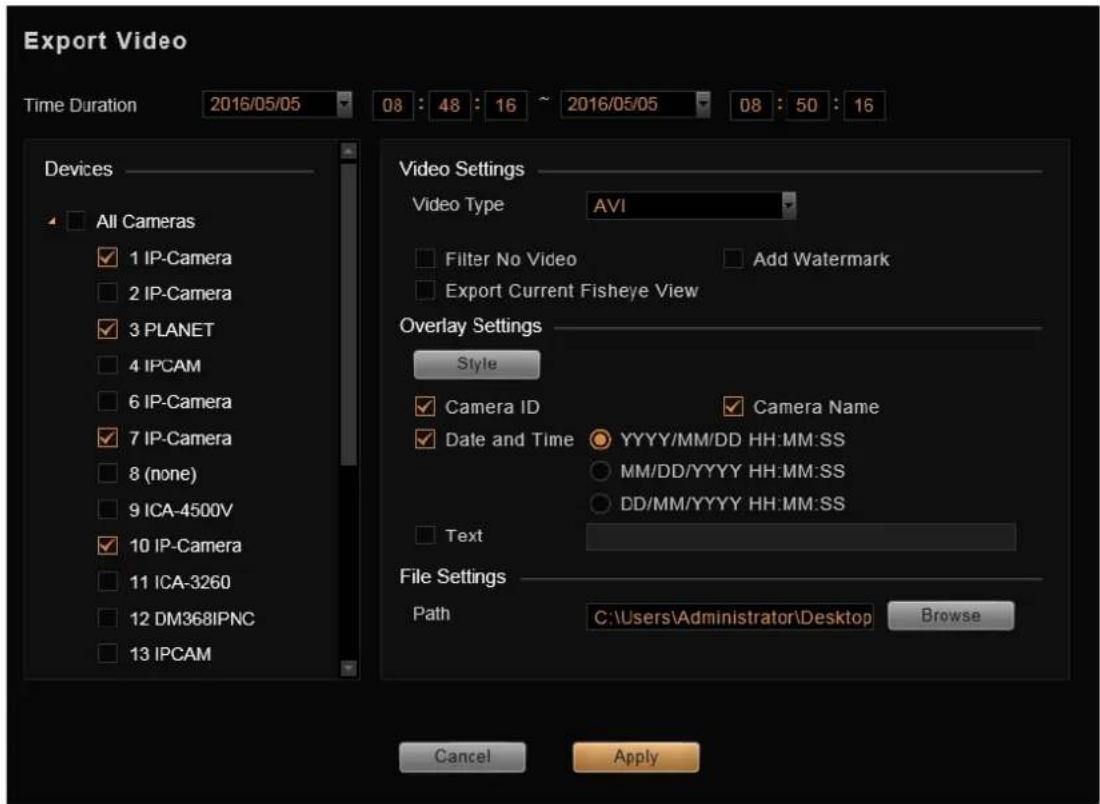Screen dimensions: 1100x804
Task: Enable Filter No Video option
Action: click(425, 259)
